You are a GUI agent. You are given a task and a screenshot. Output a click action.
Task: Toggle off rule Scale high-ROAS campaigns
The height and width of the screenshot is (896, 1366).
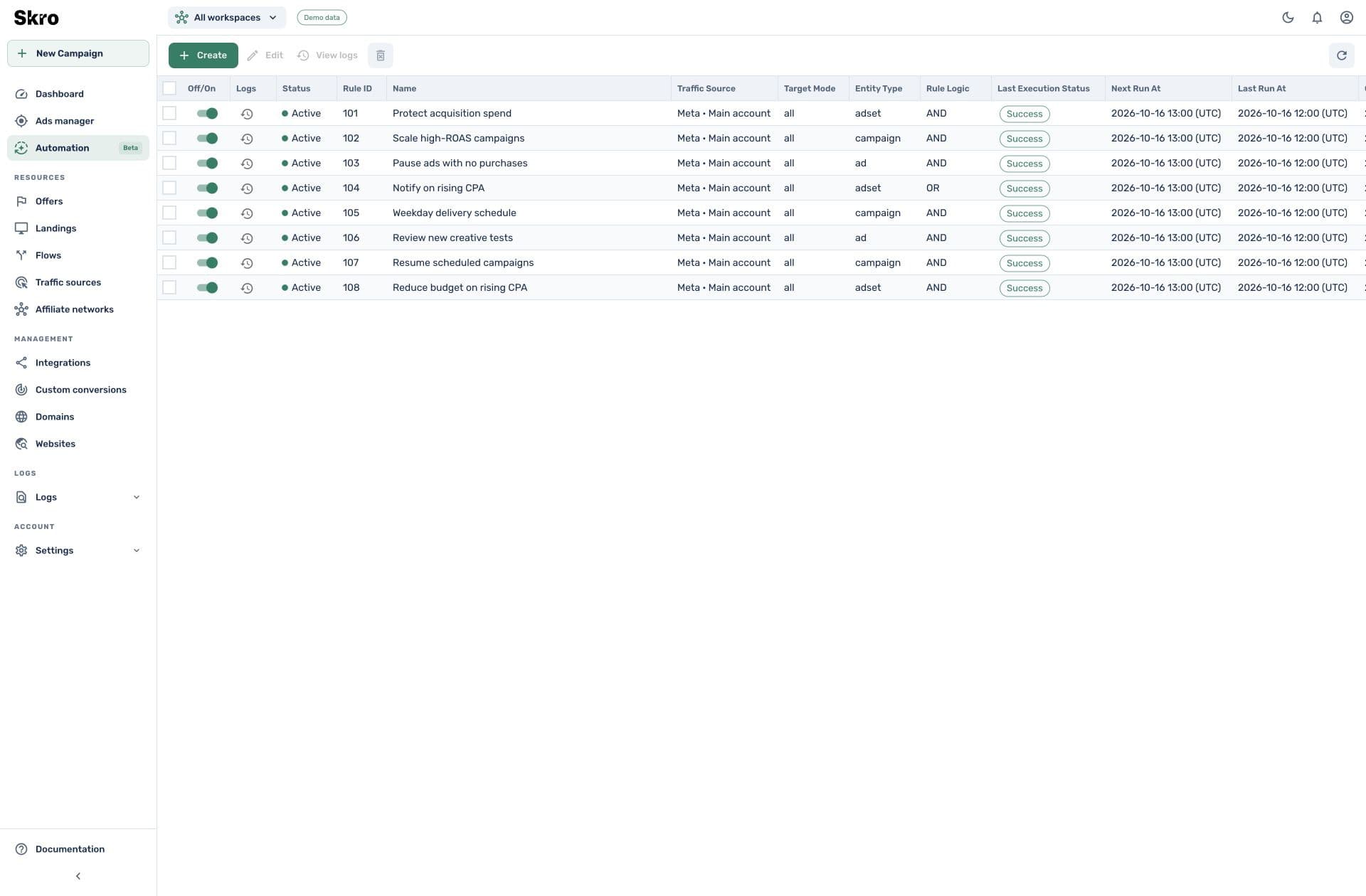207,139
